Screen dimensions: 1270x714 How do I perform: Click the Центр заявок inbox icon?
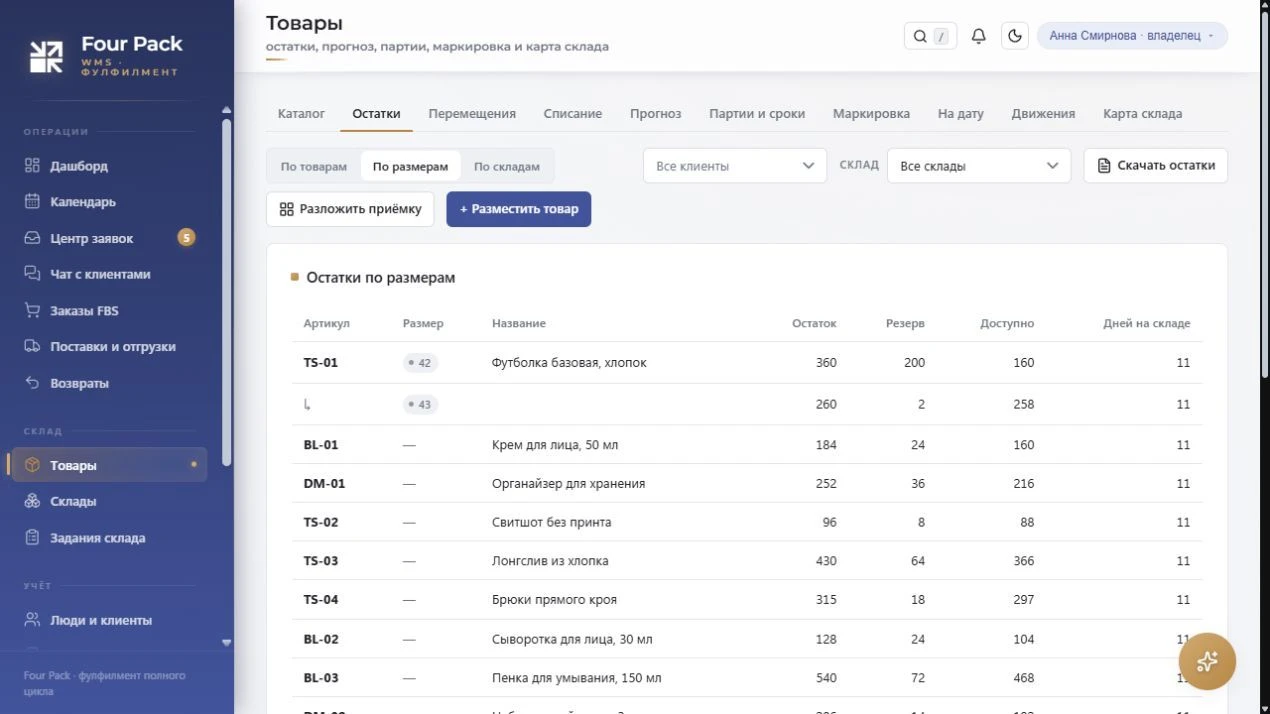tap(32, 238)
